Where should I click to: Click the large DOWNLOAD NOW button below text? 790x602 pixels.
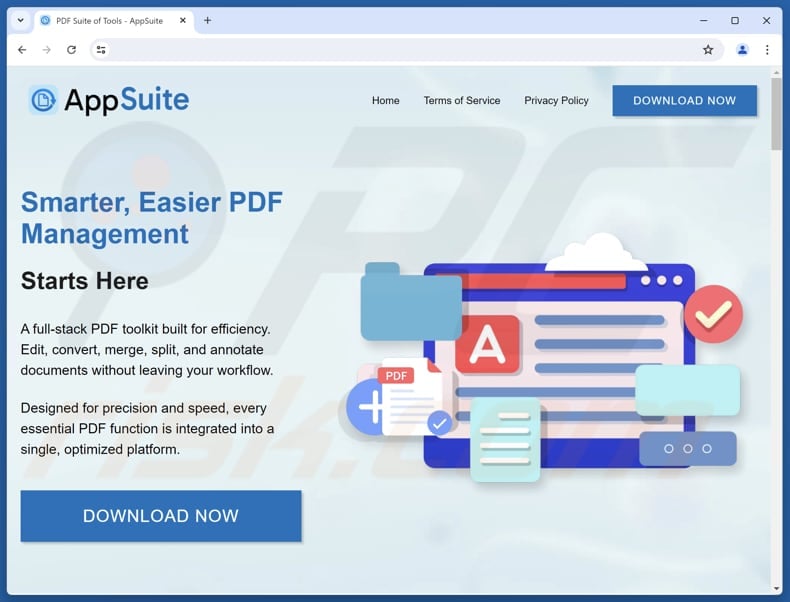161,516
